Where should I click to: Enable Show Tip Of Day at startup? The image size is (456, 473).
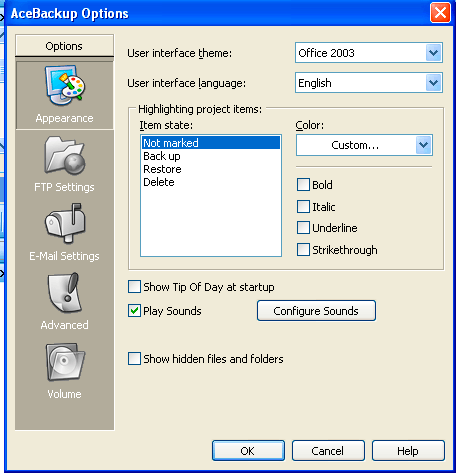tap(134, 287)
